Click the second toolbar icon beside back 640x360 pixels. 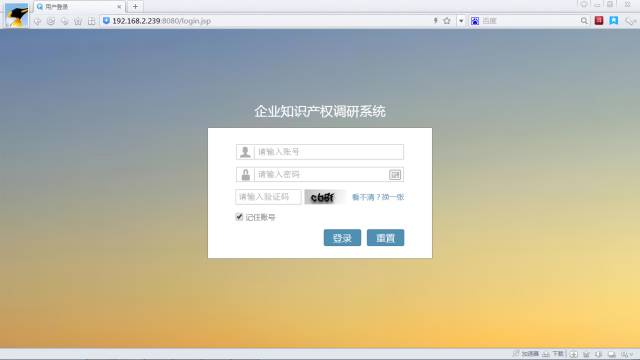click(51, 21)
